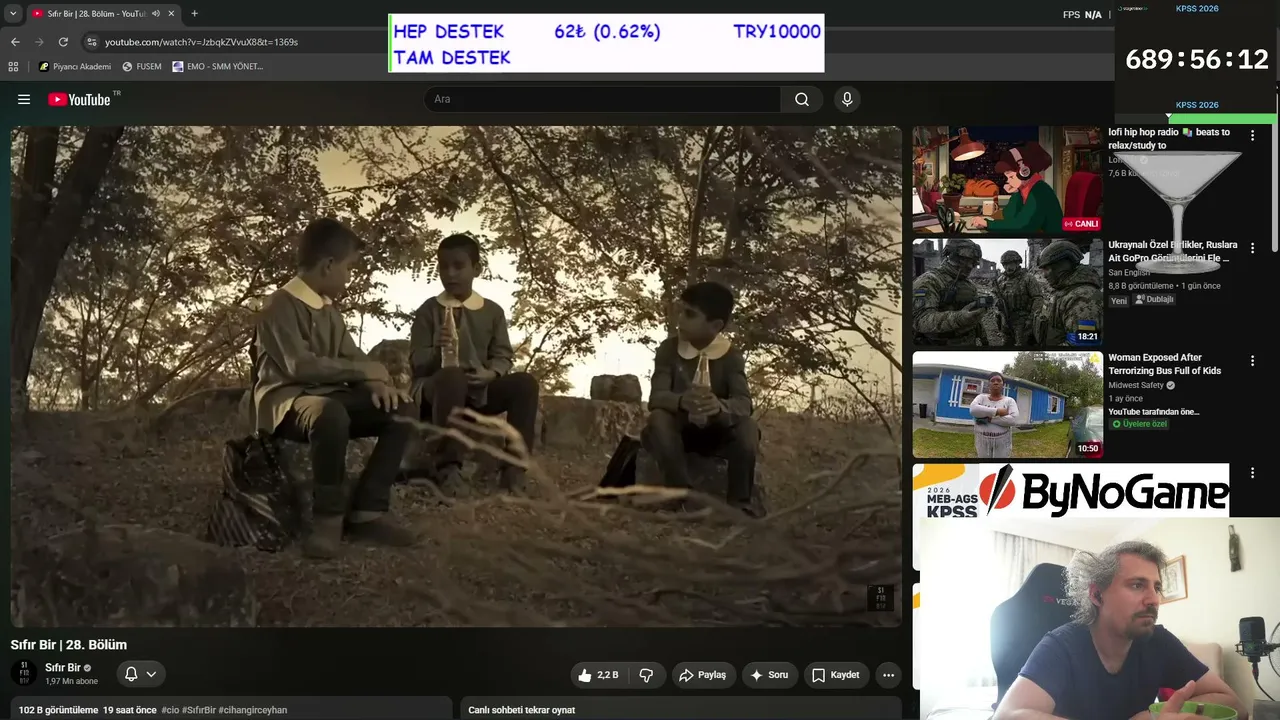Click the 689:56:12 countdown timer
1280x720 pixels.
(x=1197, y=60)
